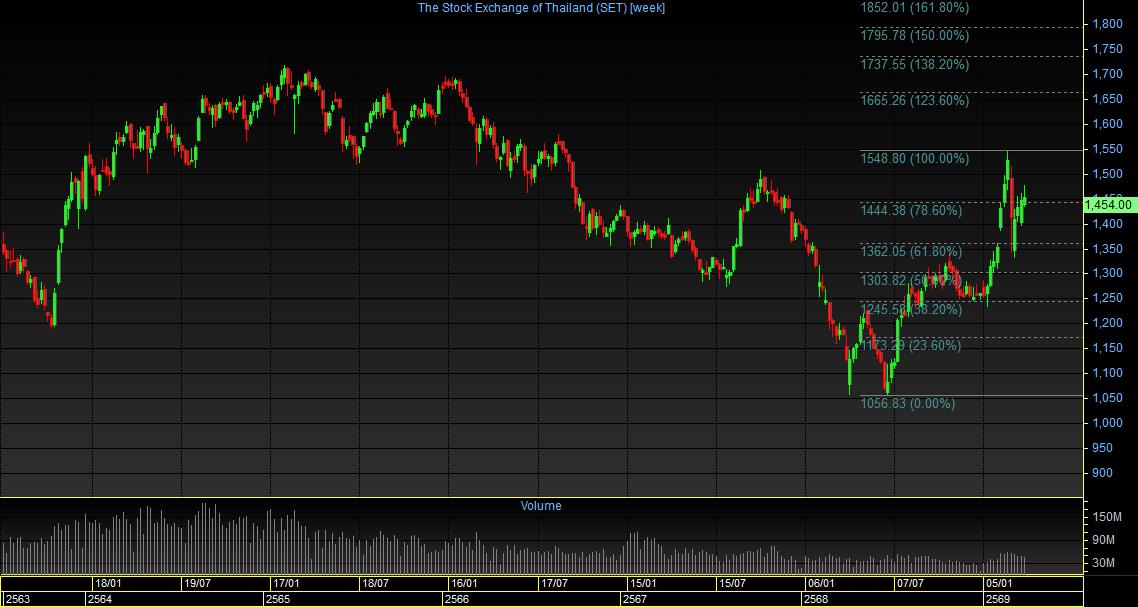Click the current price tag 1,454.00

tap(1108, 205)
